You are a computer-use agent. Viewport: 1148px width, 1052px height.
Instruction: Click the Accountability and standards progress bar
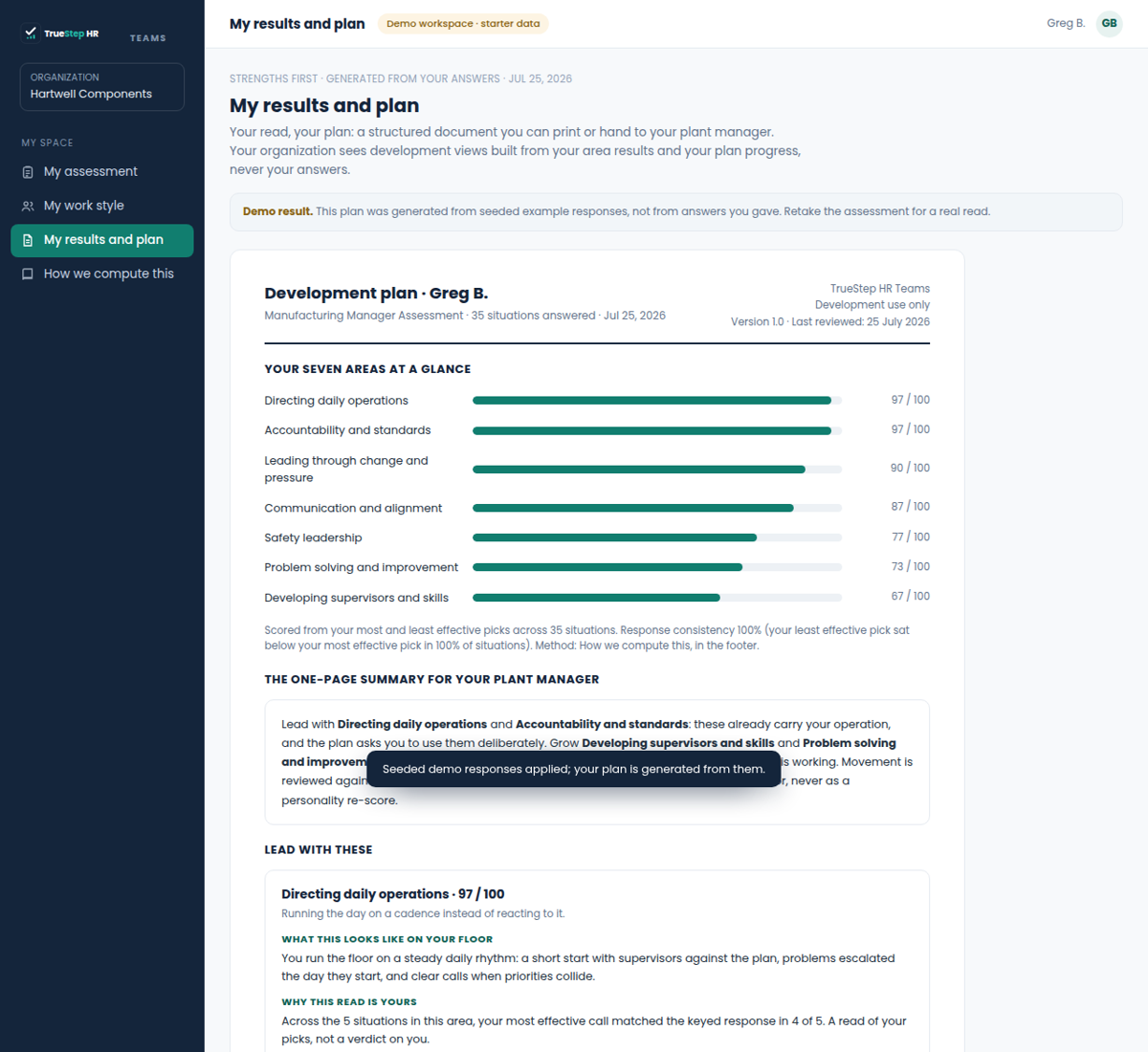click(657, 430)
